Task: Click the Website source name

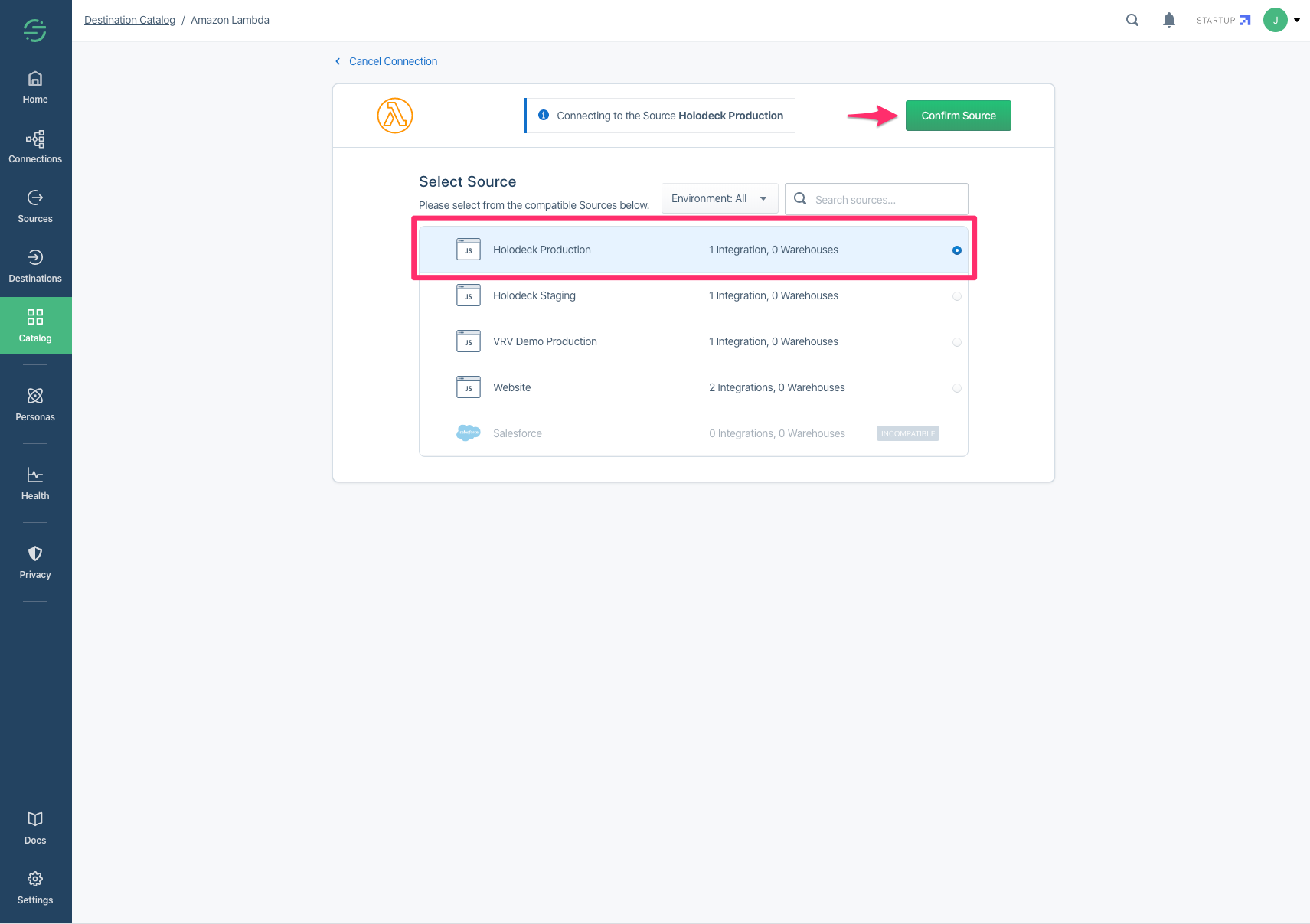Action: [x=512, y=387]
